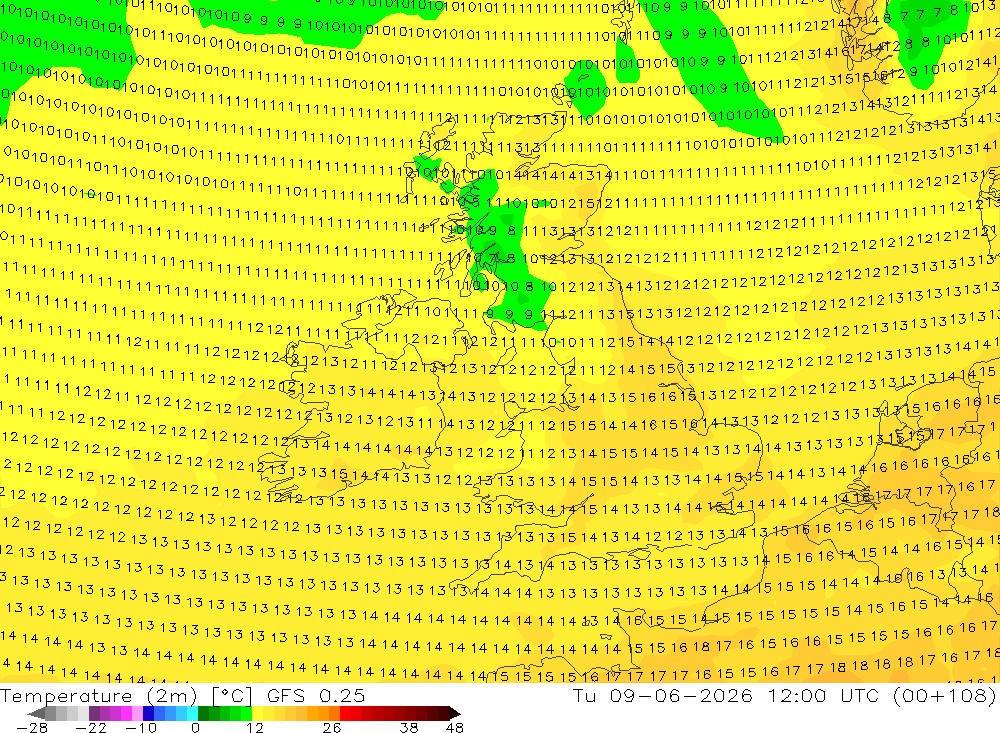Click the '48' legend tick label
Screen dimensions: 1000x733
click(455, 727)
